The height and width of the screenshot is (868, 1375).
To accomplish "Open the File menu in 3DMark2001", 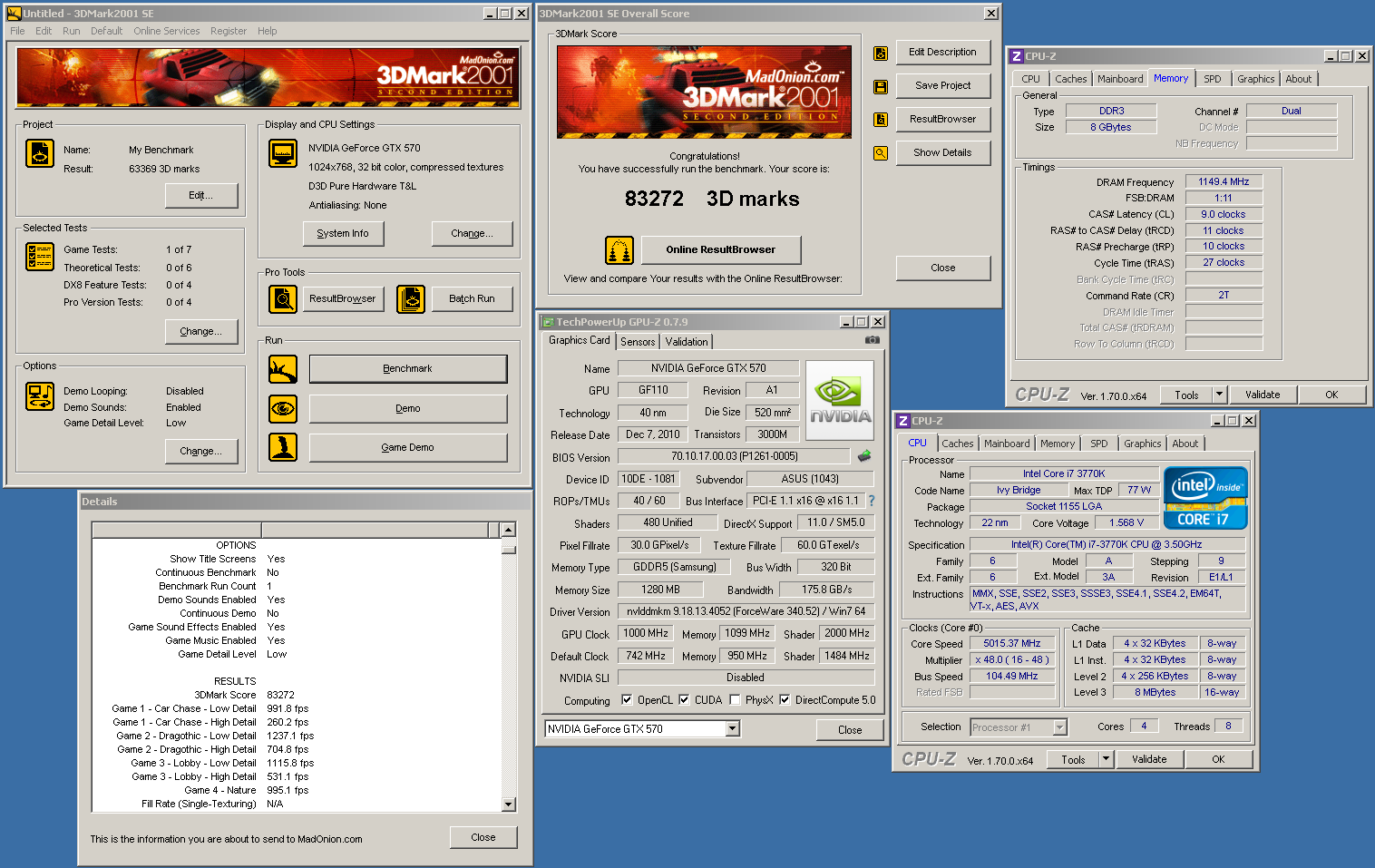I will (x=17, y=31).
